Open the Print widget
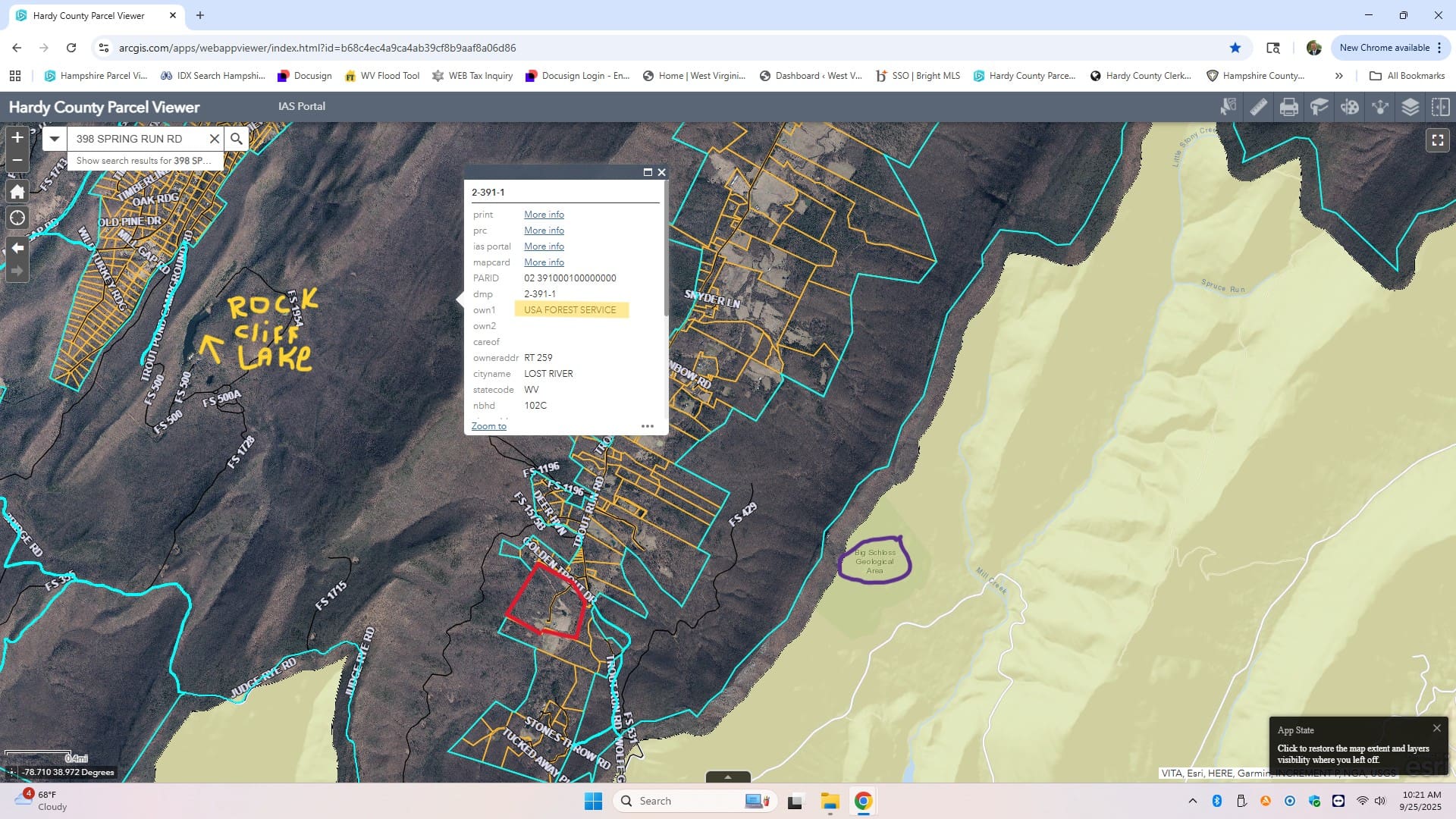1456x819 pixels. [x=1288, y=107]
